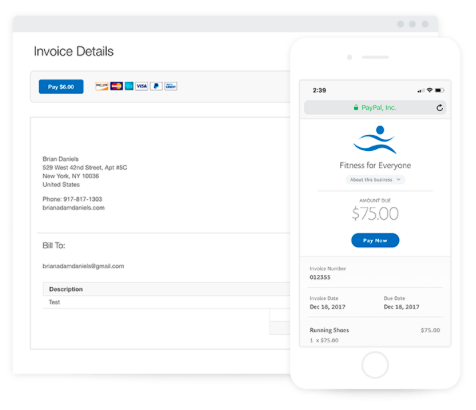The height and width of the screenshot is (410, 476).
Task: Click the Description column header
Action: point(66,289)
